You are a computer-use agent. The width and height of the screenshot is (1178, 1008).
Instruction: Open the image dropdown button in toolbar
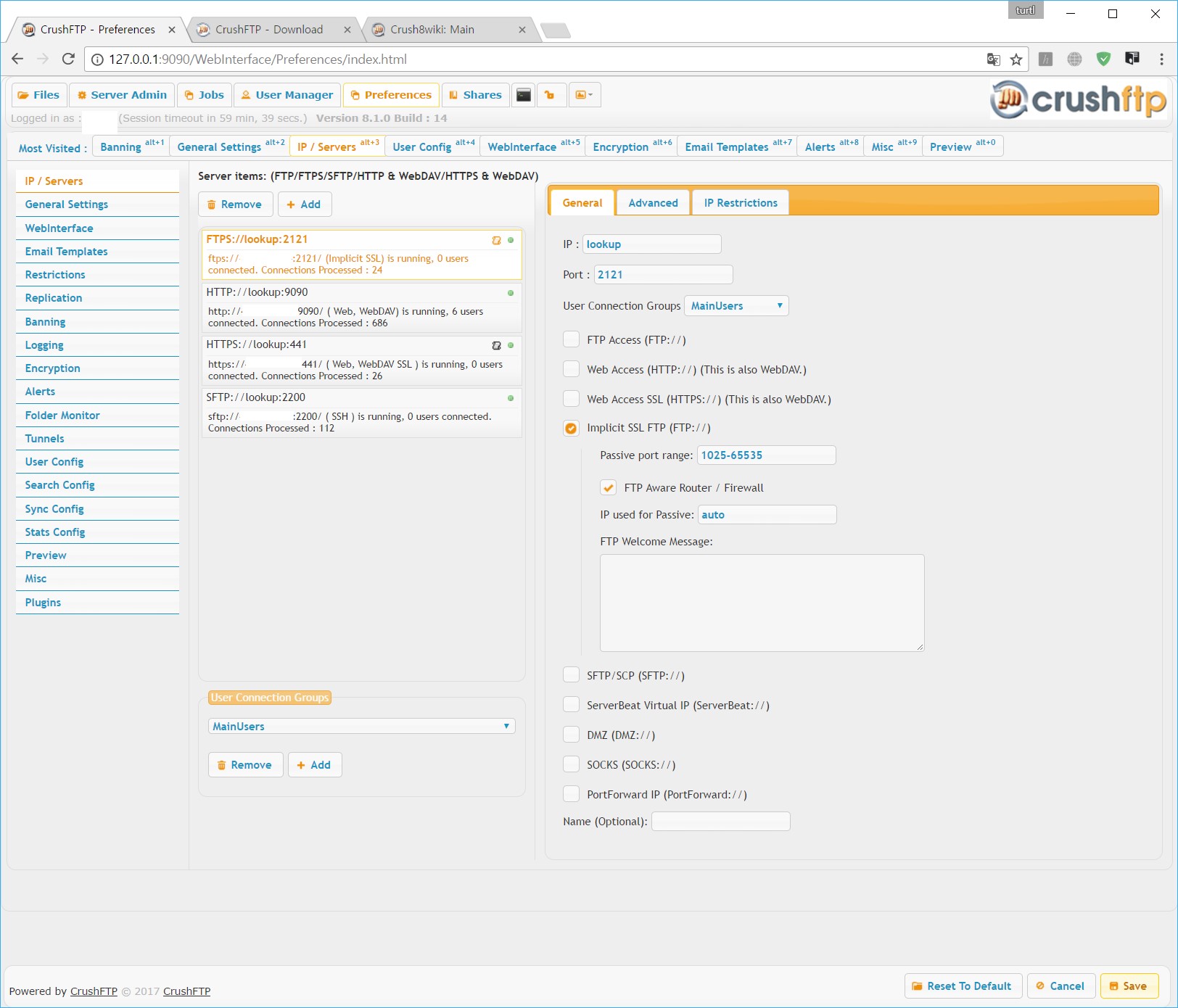[x=584, y=95]
